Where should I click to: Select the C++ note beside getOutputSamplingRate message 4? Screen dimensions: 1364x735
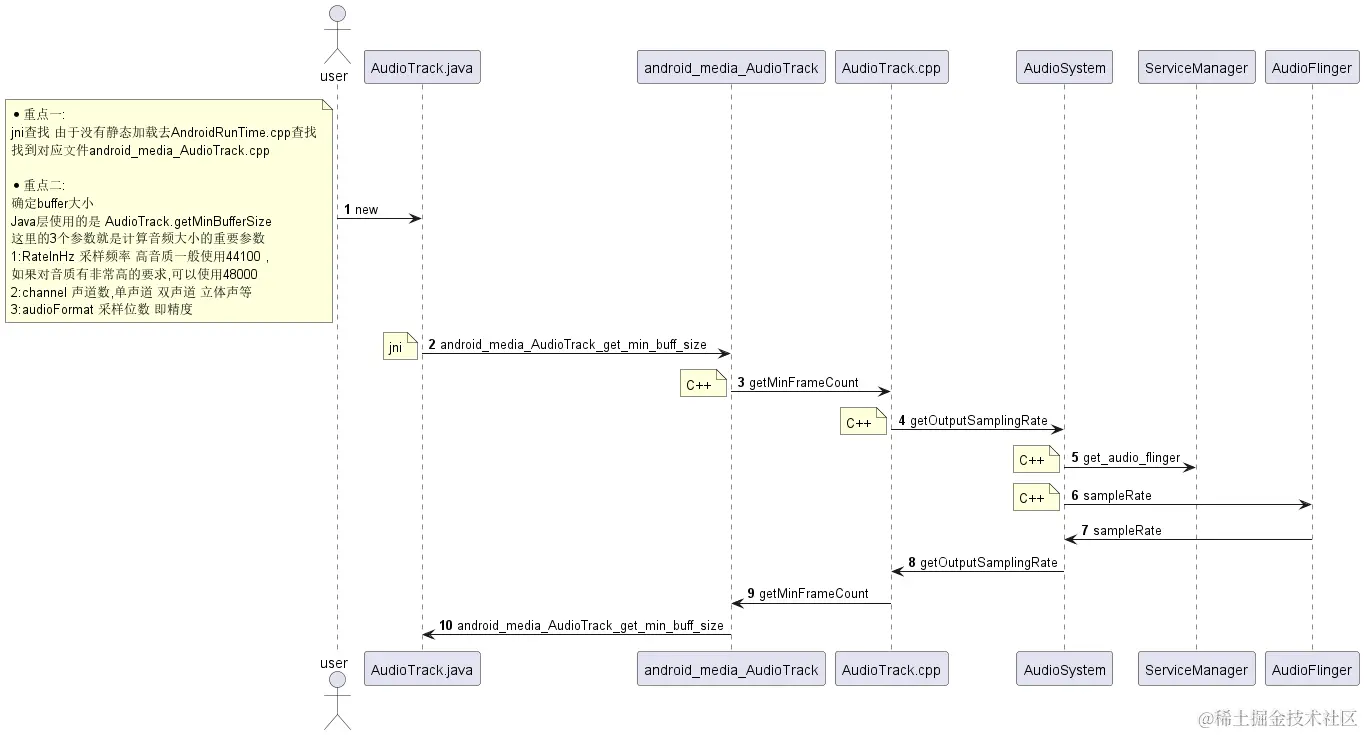(864, 422)
